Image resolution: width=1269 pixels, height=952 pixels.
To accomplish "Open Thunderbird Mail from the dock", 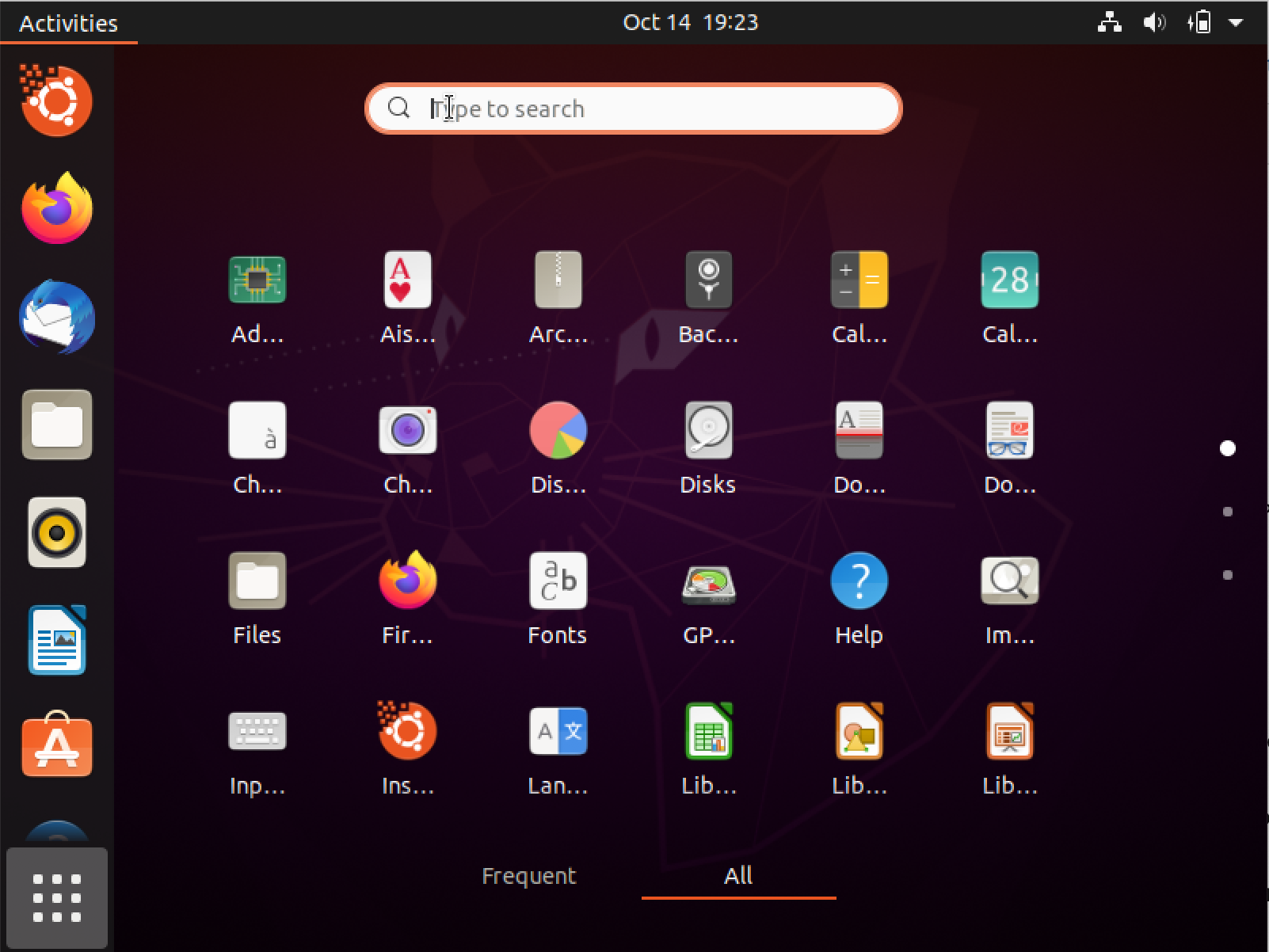I will [x=56, y=317].
